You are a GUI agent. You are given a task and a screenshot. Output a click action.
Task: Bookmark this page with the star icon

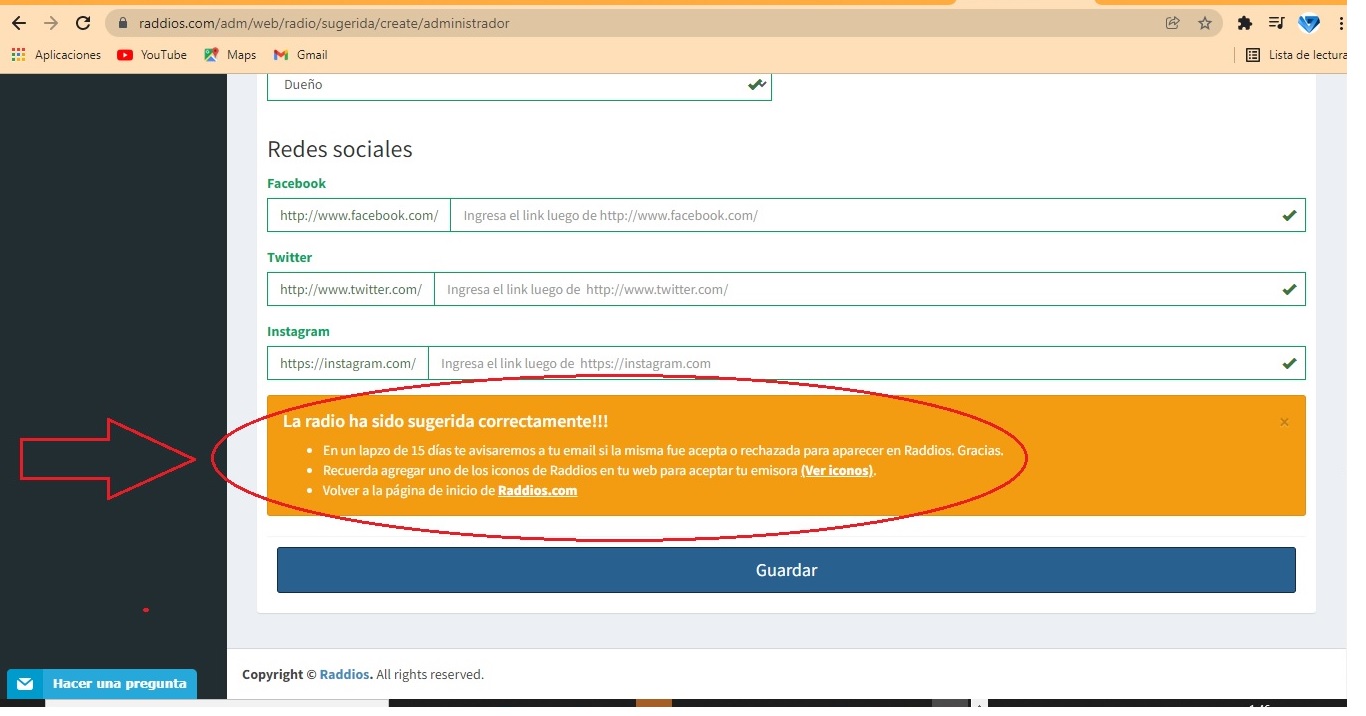[x=1205, y=23]
